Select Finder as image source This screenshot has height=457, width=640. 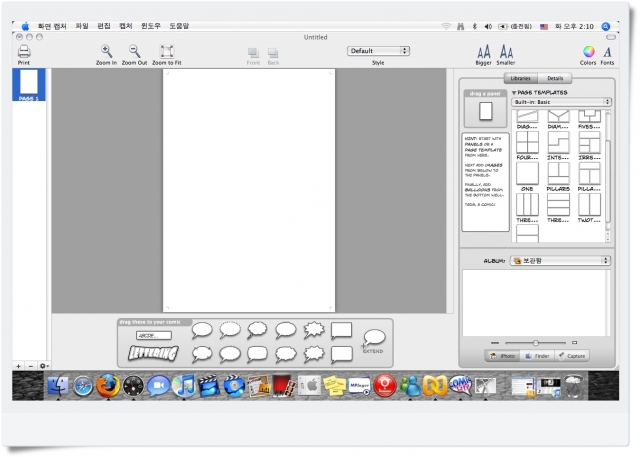537,356
